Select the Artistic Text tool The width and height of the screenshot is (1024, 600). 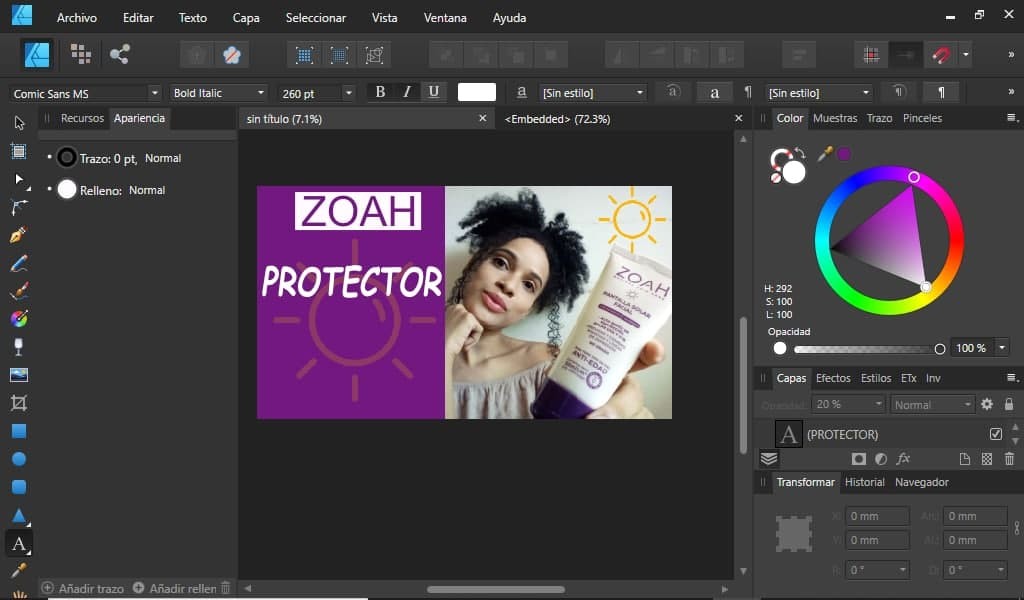pos(19,543)
